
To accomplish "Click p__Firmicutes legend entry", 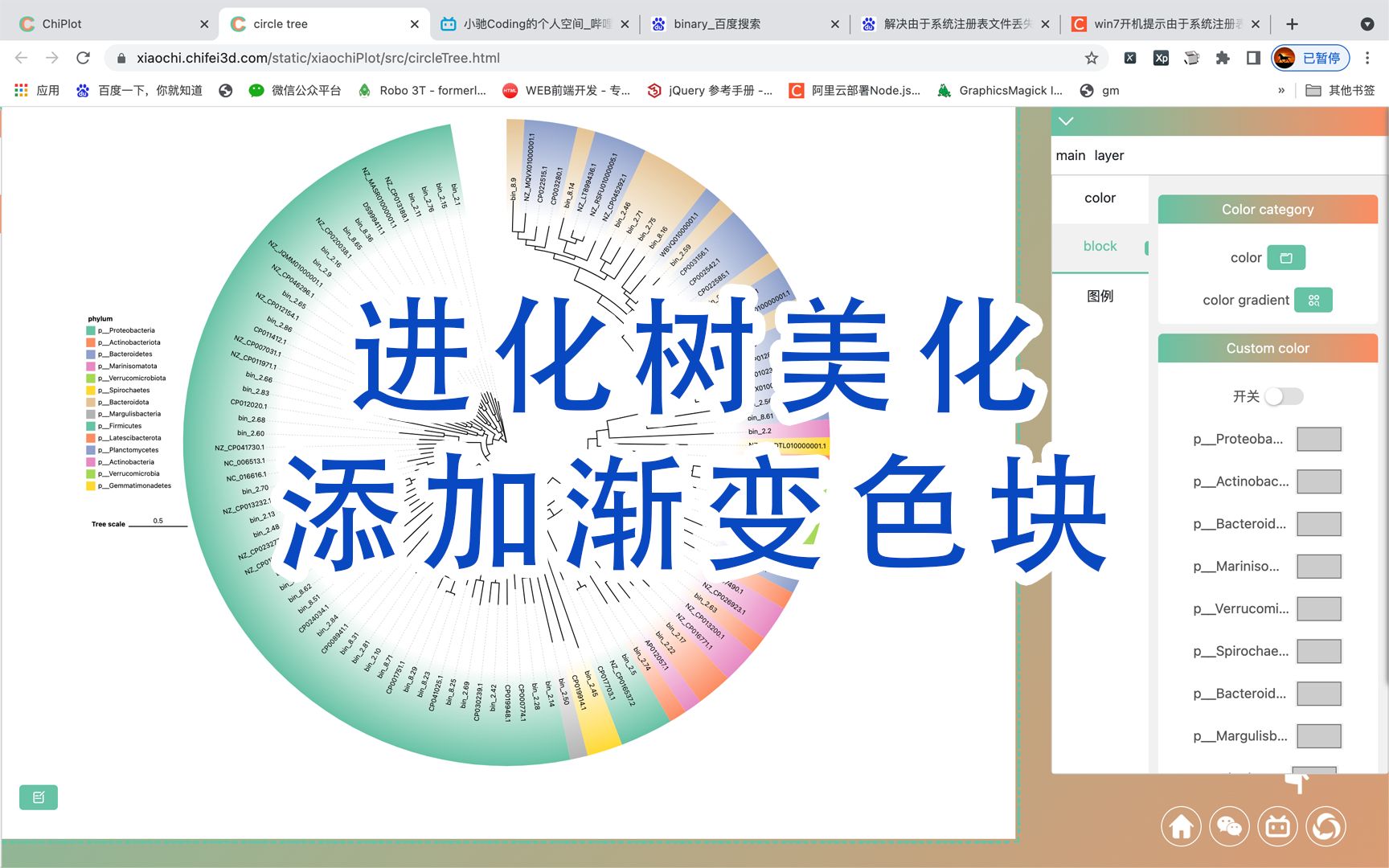I will (114, 426).
